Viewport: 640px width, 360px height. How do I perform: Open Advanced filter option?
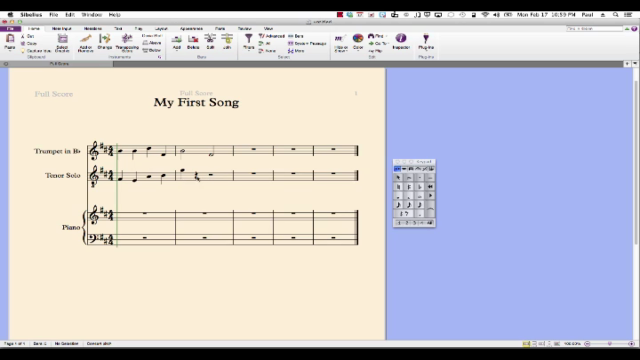pos(271,36)
